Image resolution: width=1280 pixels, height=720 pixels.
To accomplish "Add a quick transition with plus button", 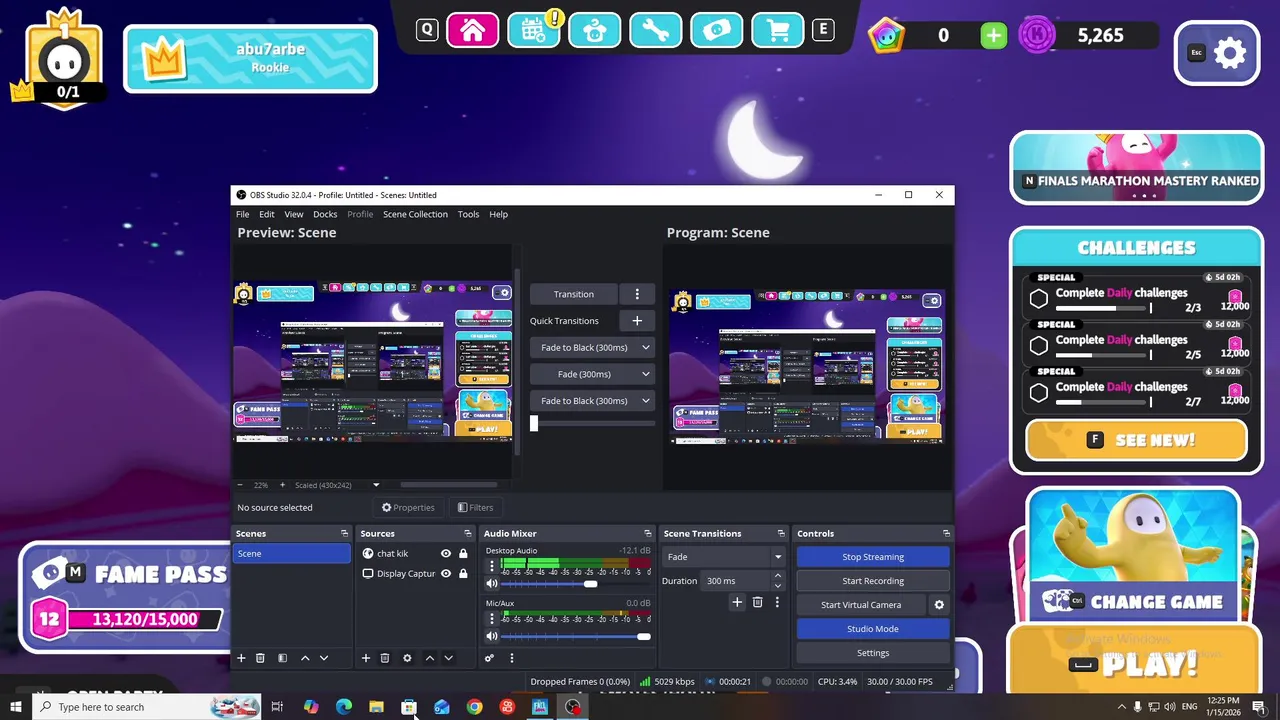I will click(637, 321).
